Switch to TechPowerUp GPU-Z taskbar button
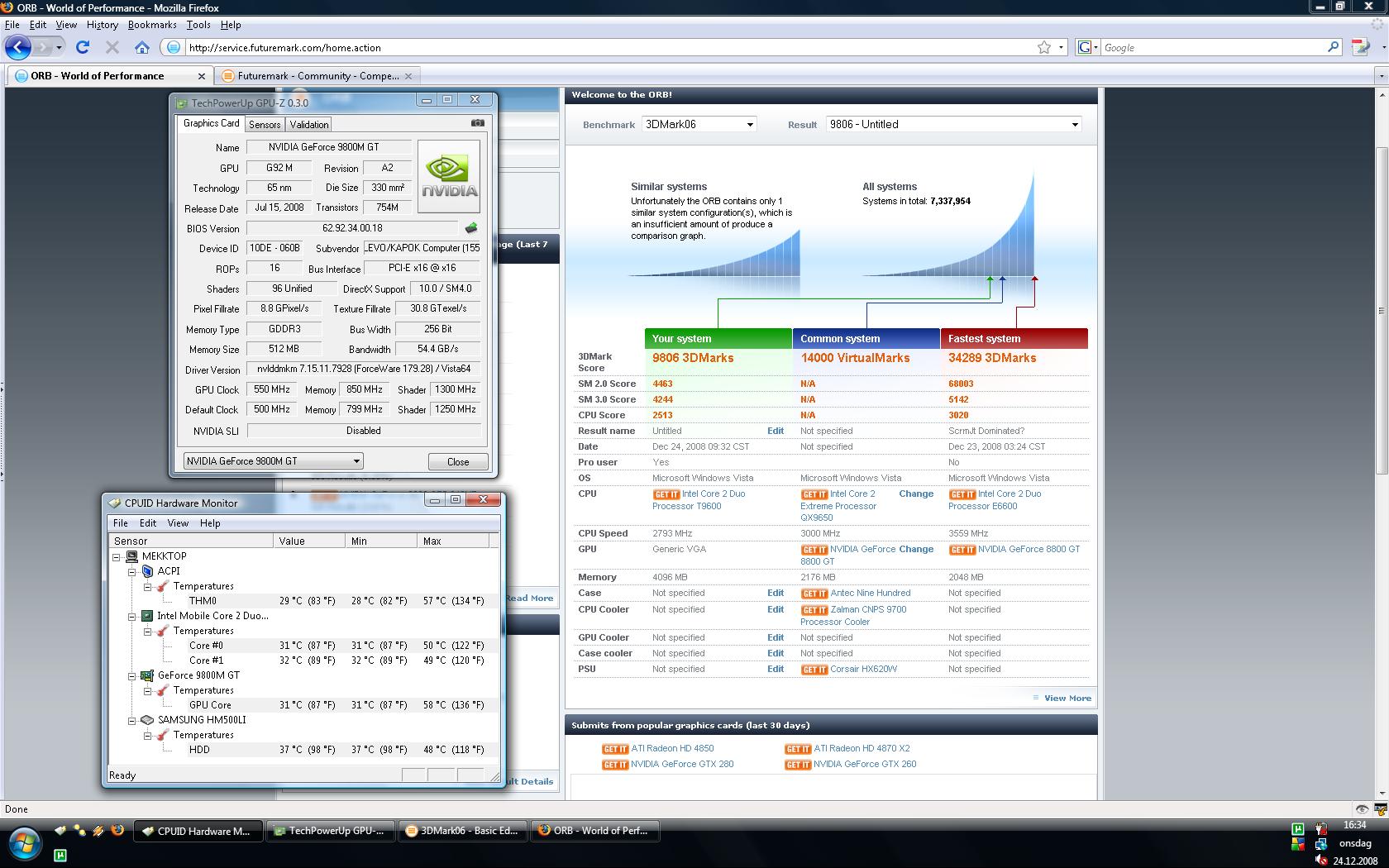This screenshot has width=1389, height=868. [x=332, y=831]
